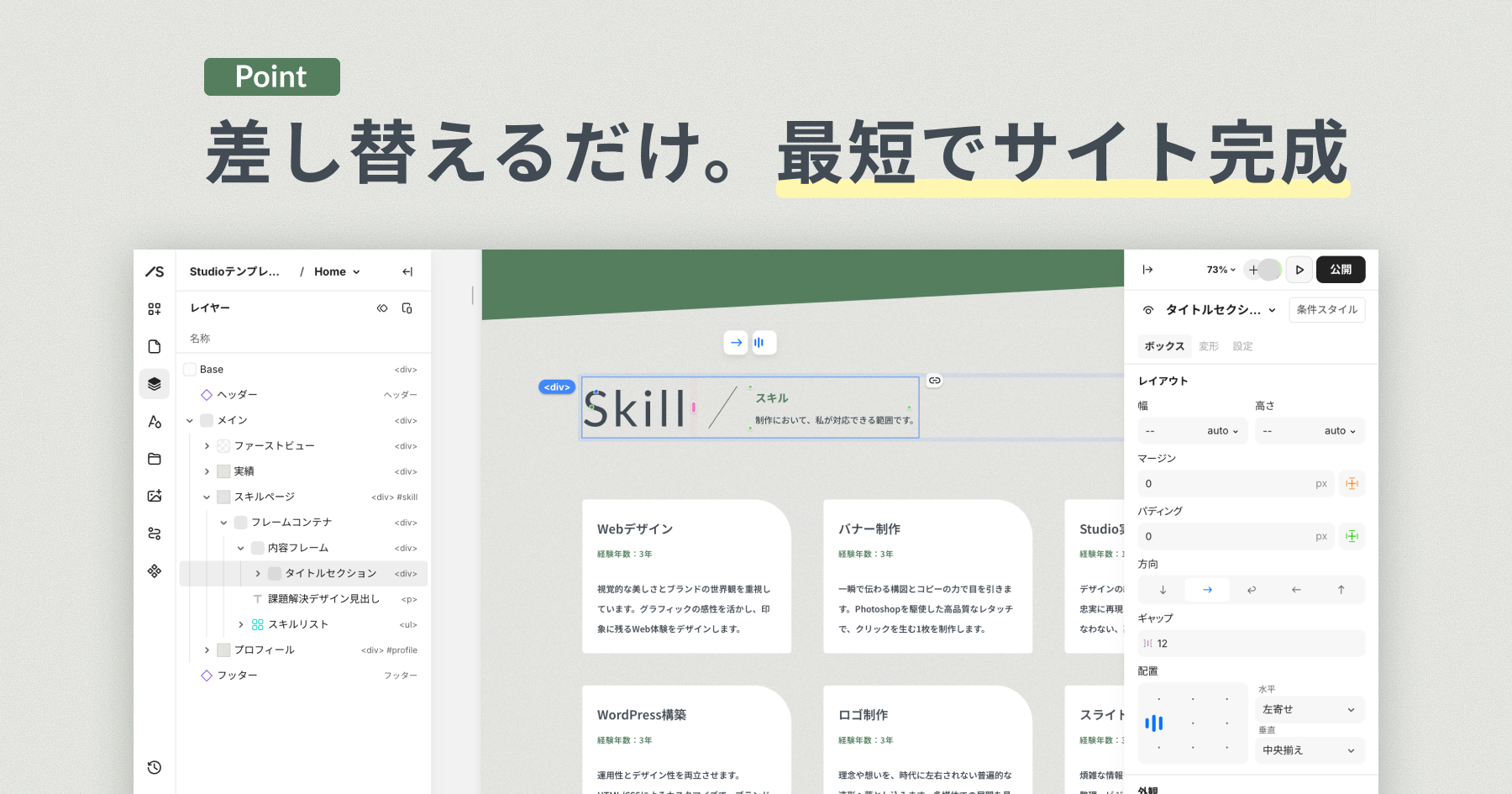1512x794 pixels.
Task: Open the 中央揃え vertical alignment dropdown
Action: pyautogui.click(x=1310, y=750)
